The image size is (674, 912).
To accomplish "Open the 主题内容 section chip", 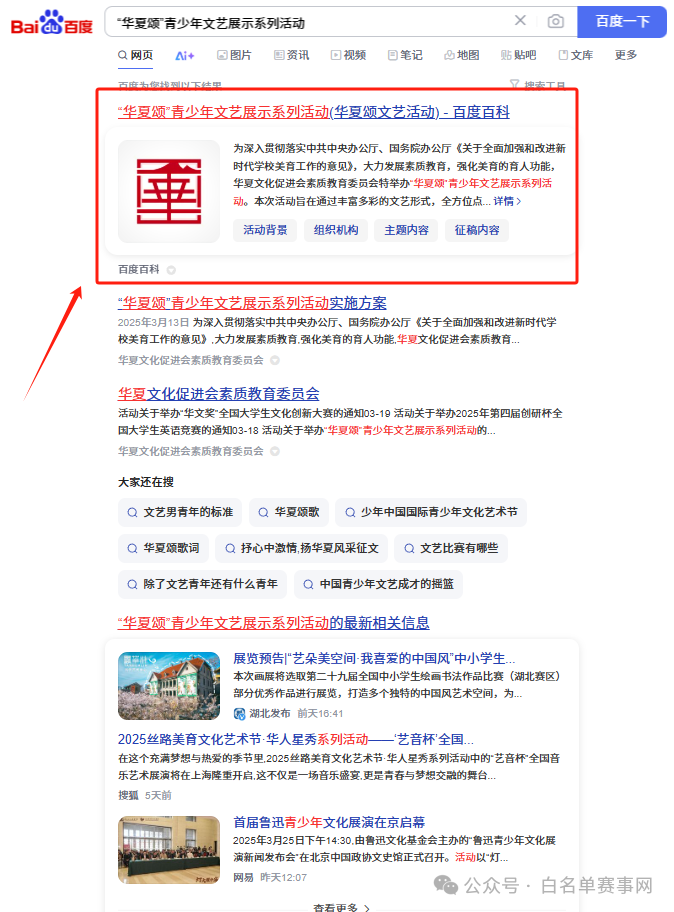I will [406, 230].
